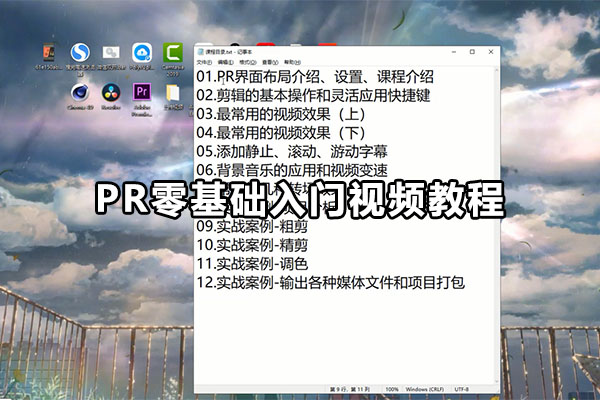Open the 文件 menu in Notepad
600x400 pixels.
[x=204, y=62]
